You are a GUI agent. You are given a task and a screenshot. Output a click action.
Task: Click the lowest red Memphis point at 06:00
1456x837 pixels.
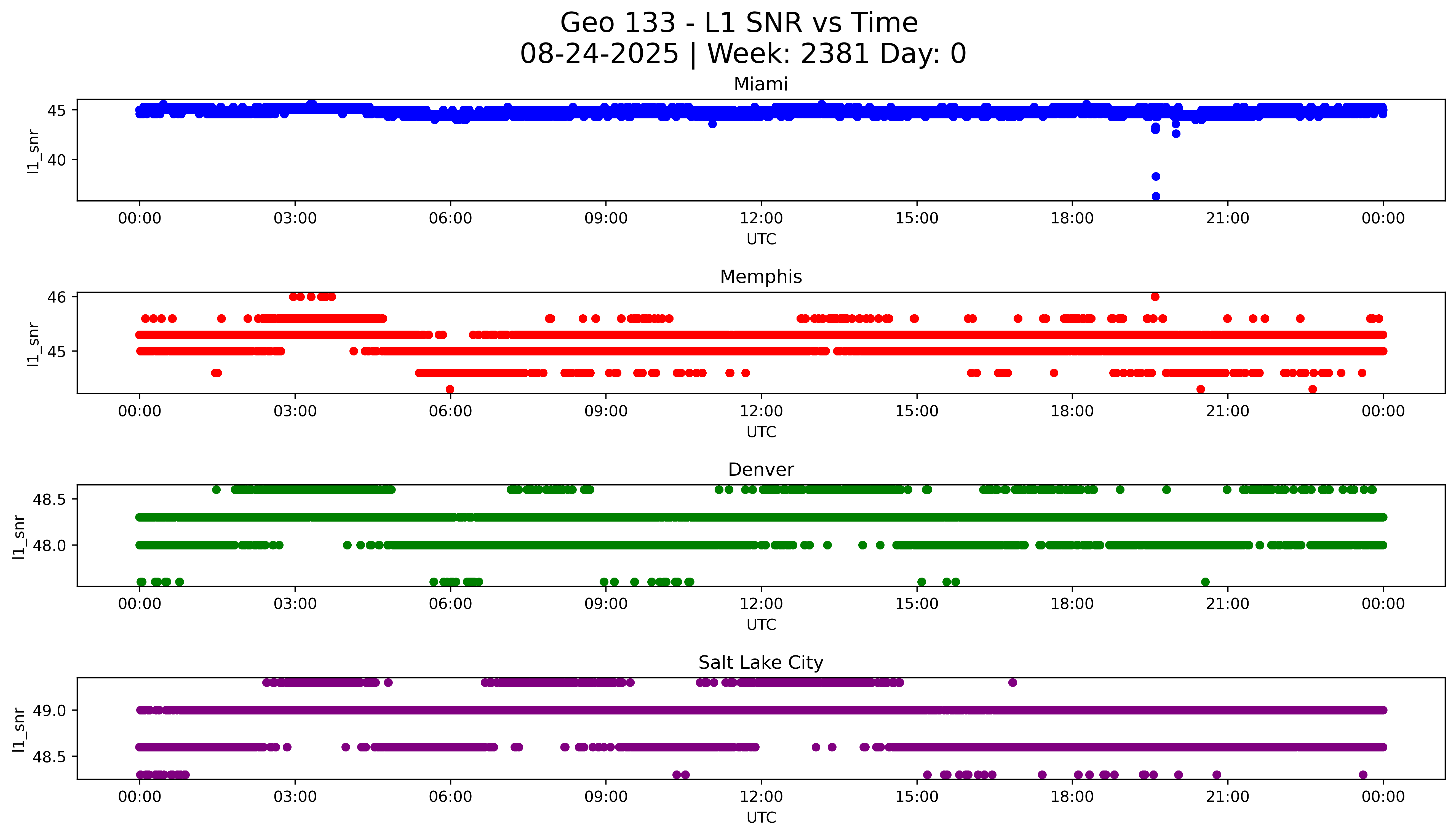point(450,389)
